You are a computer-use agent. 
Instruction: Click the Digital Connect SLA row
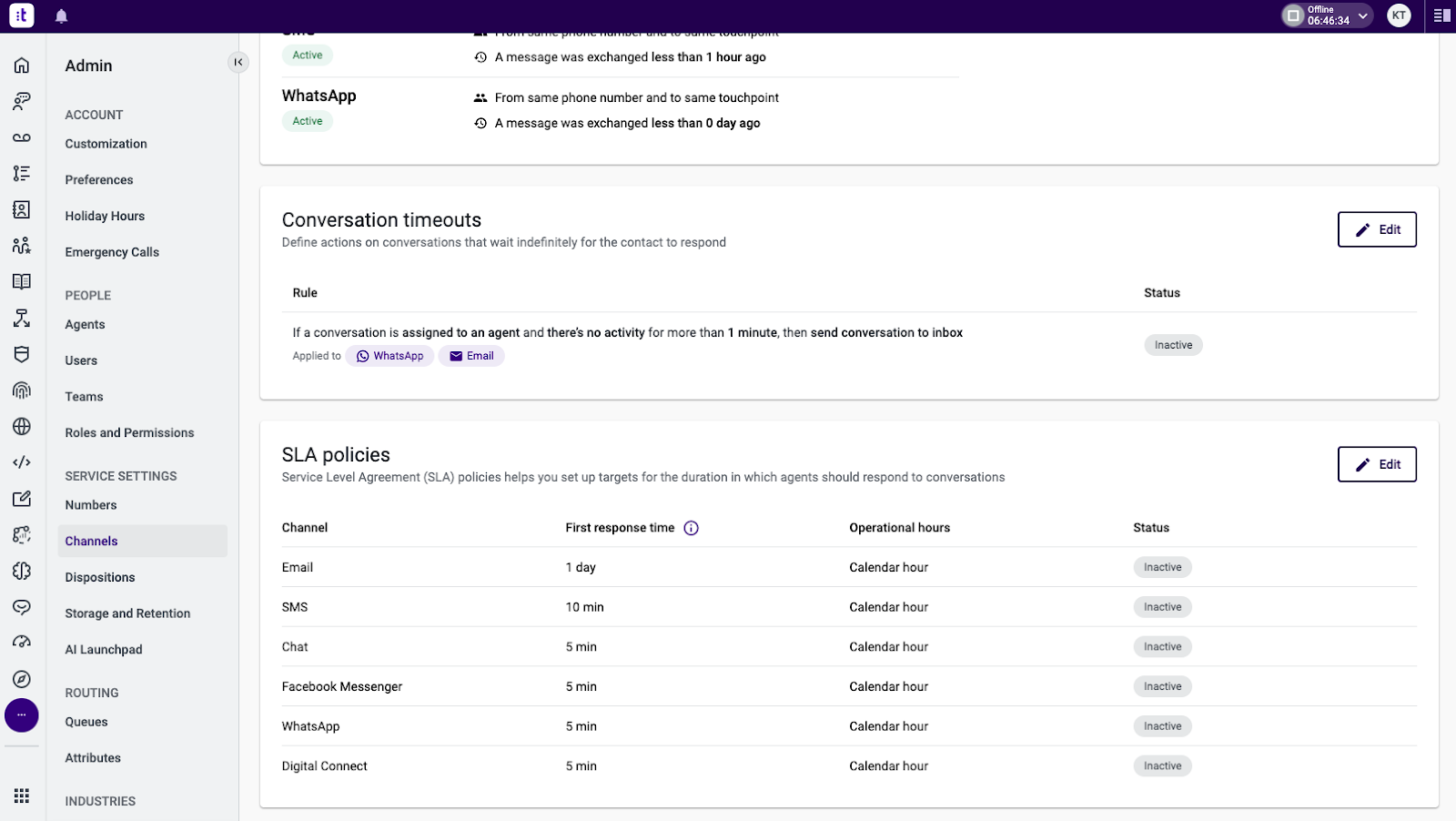[x=849, y=766]
